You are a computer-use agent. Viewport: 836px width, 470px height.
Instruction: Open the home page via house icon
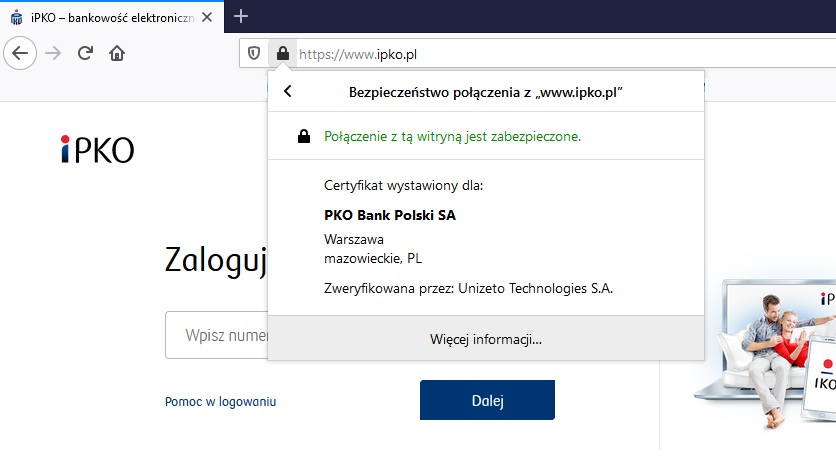click(117, 53)
